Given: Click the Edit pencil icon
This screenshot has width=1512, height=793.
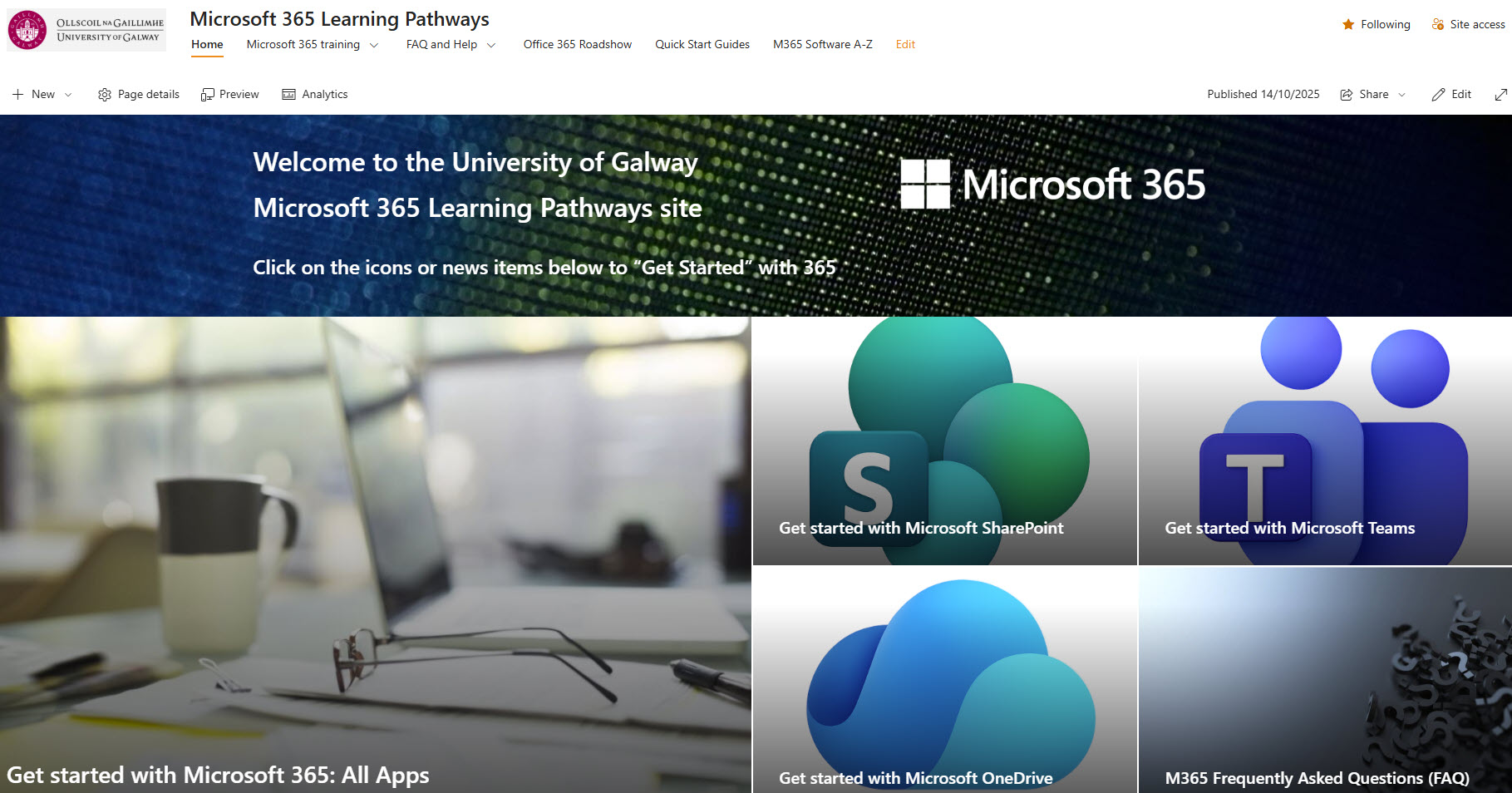Looking at the screenshot, I should 1438,94.
